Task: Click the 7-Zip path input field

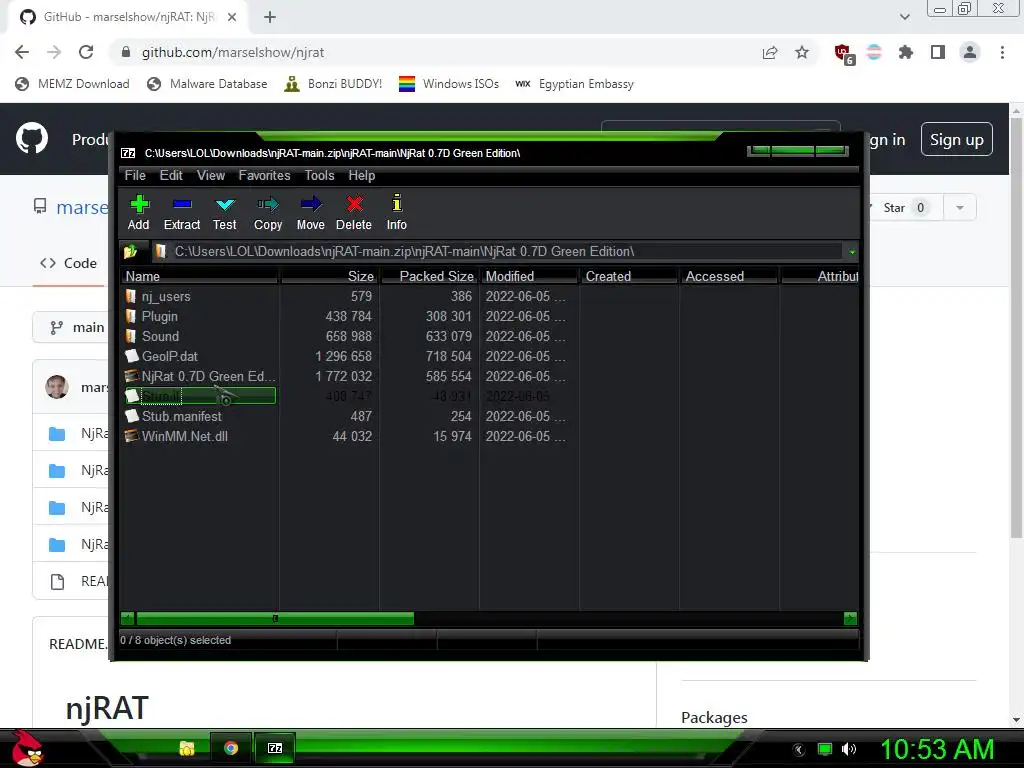Action: (500, 251)
